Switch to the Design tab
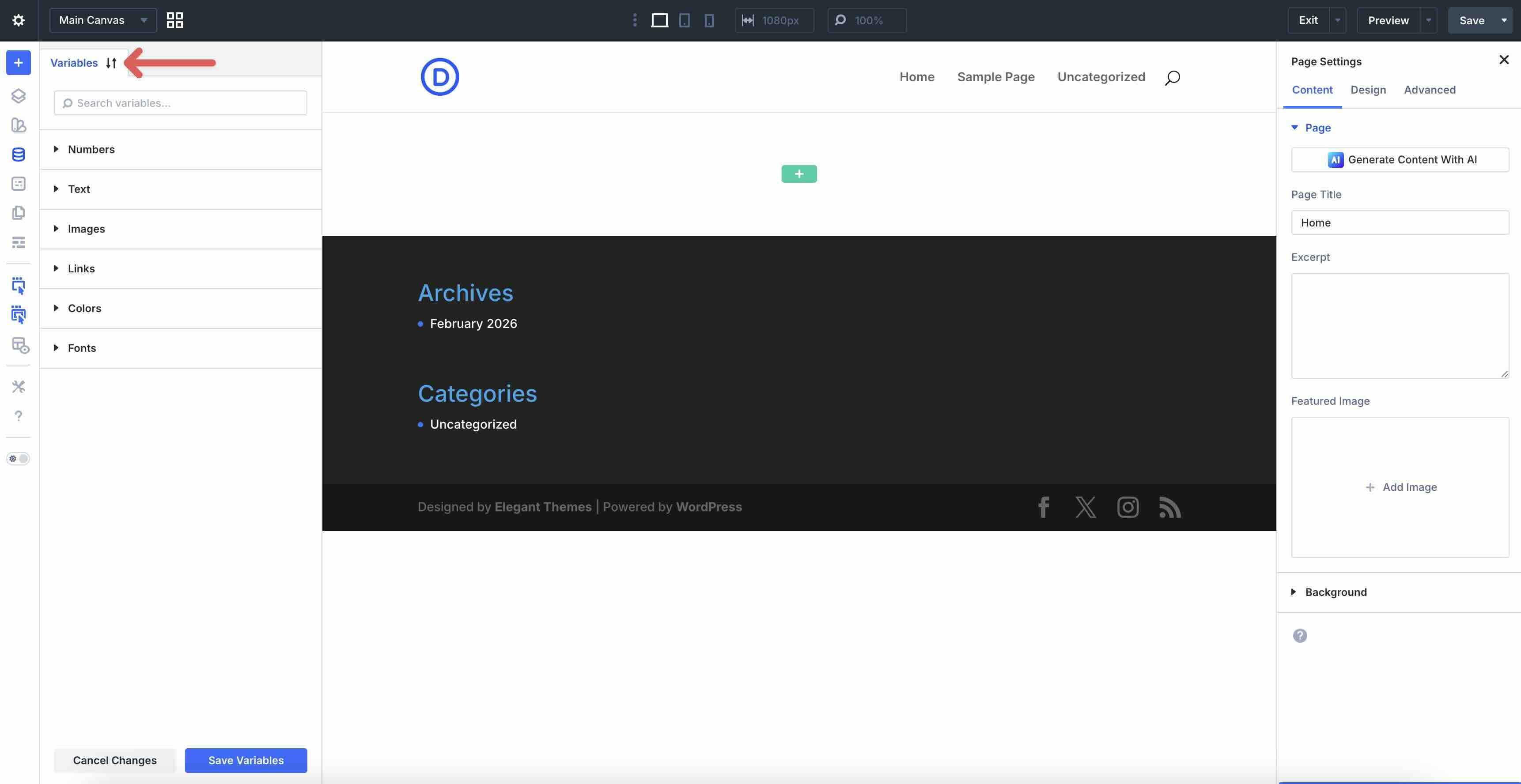1521x784 pixels. pyautogui.click(x=1368, y=90)
